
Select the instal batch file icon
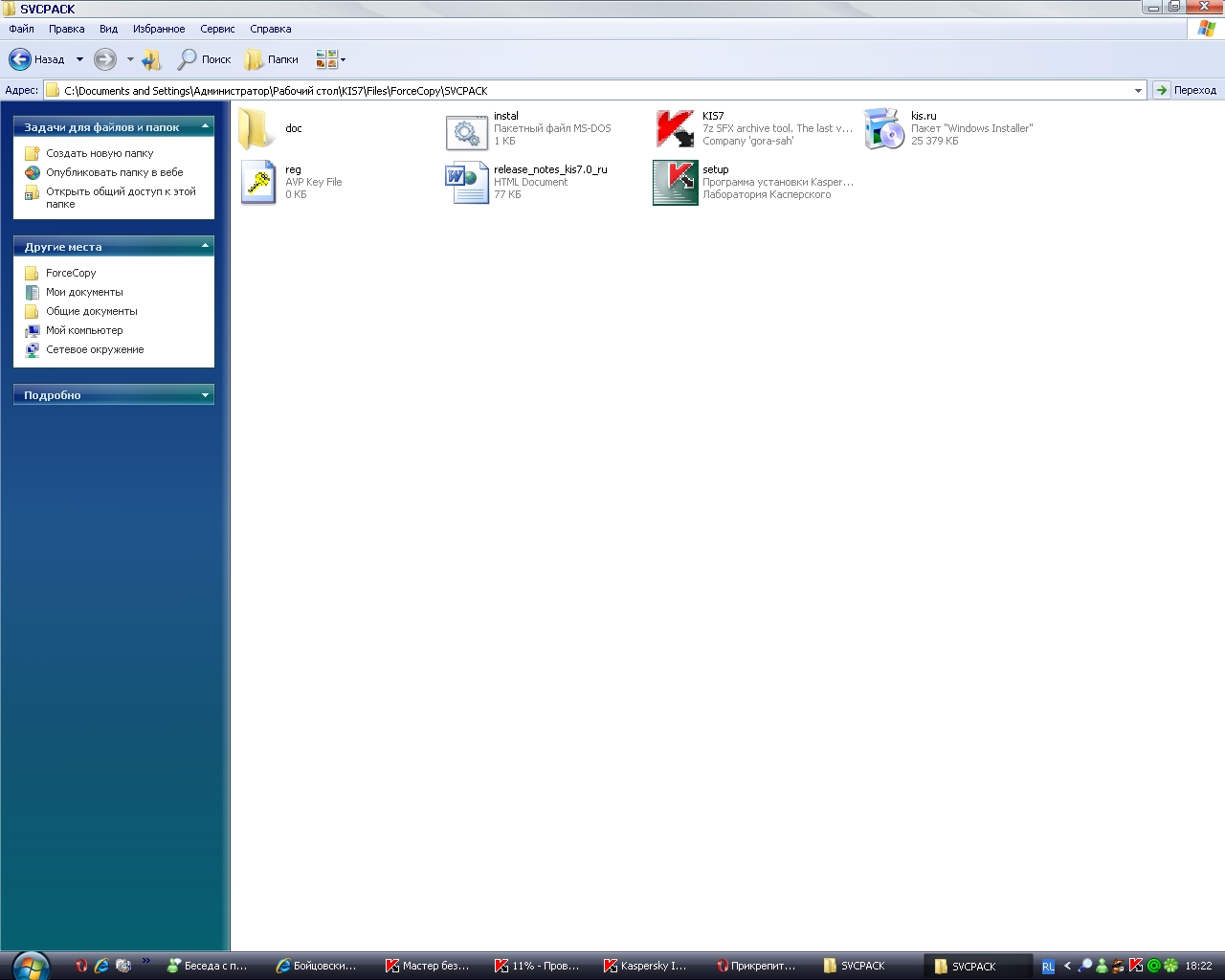point(466,131)
